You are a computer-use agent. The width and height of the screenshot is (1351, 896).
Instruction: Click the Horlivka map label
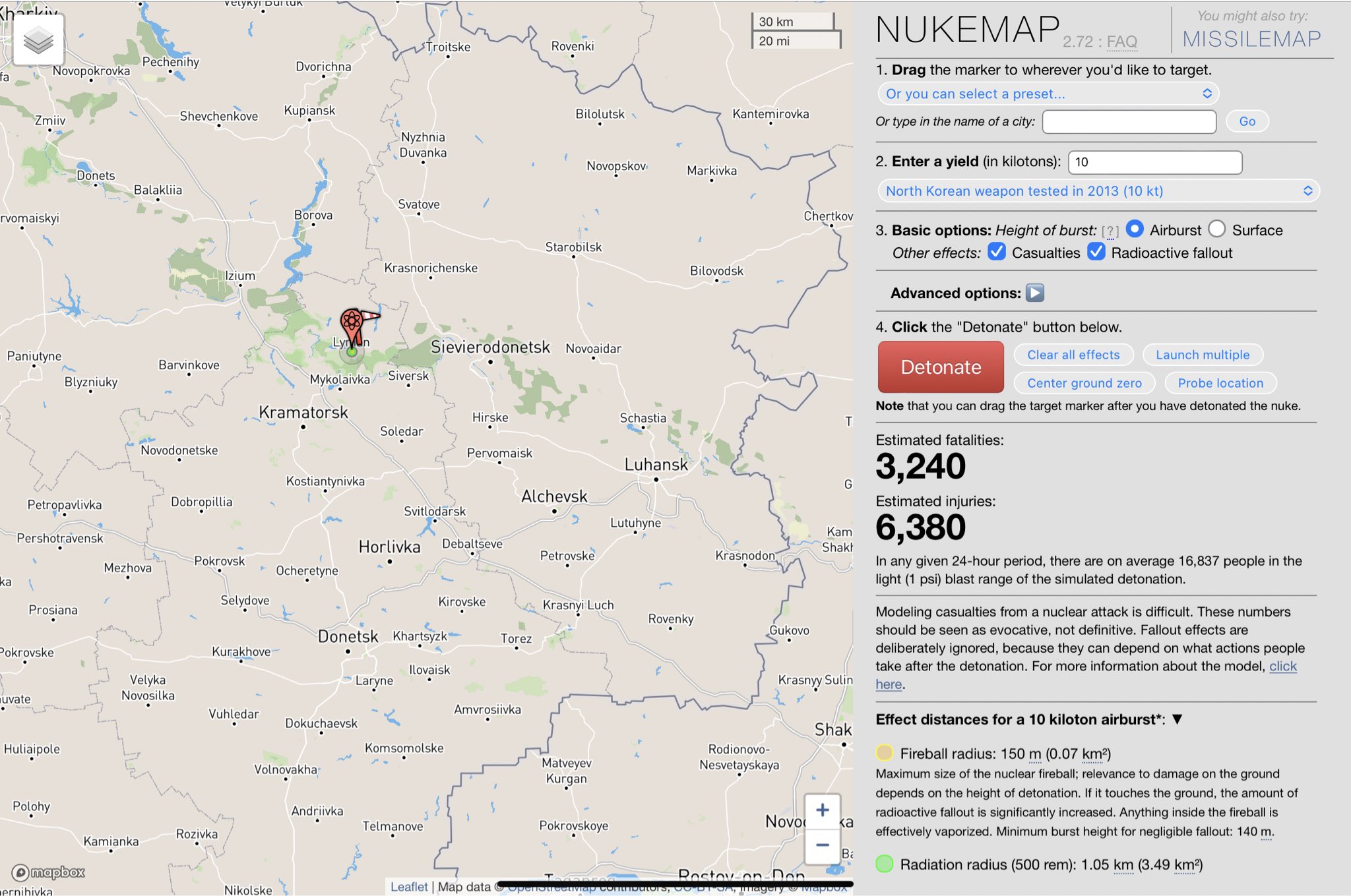coord(389,547)
